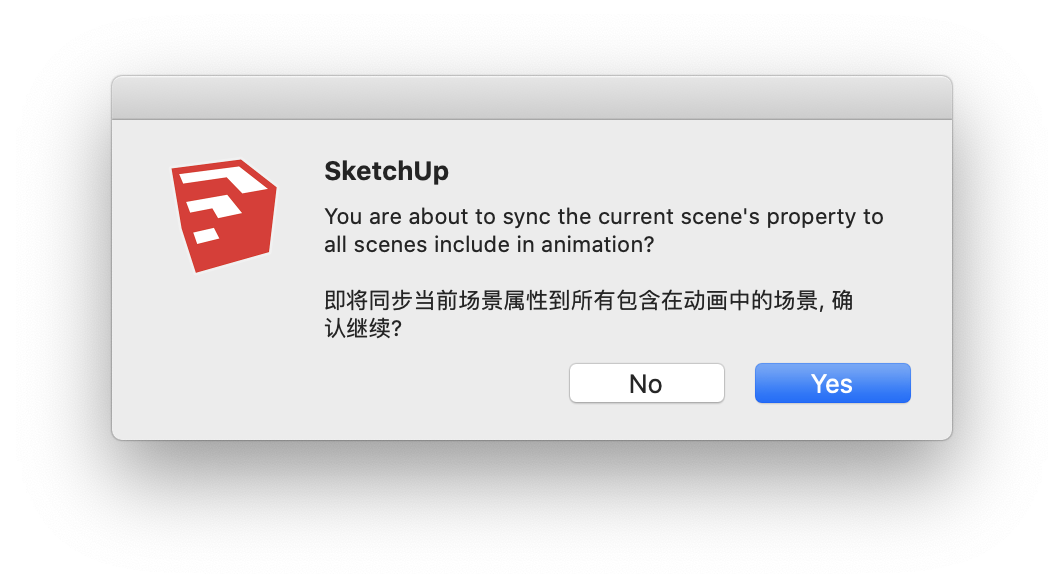Confirm the sync by pressing Yes
The image size is (1064, 588).
[832, 383]
